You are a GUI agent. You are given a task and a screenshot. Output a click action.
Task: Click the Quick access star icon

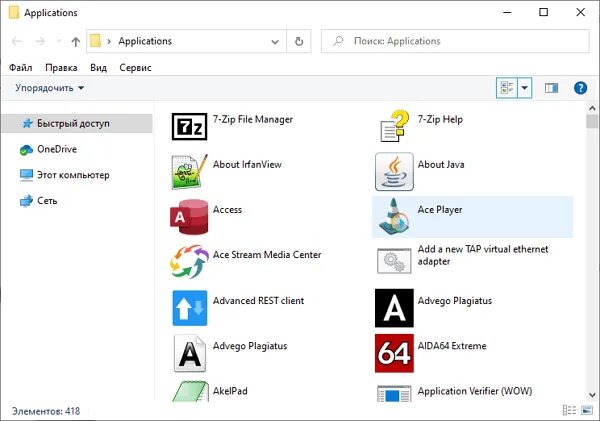(x=28, y=123)
